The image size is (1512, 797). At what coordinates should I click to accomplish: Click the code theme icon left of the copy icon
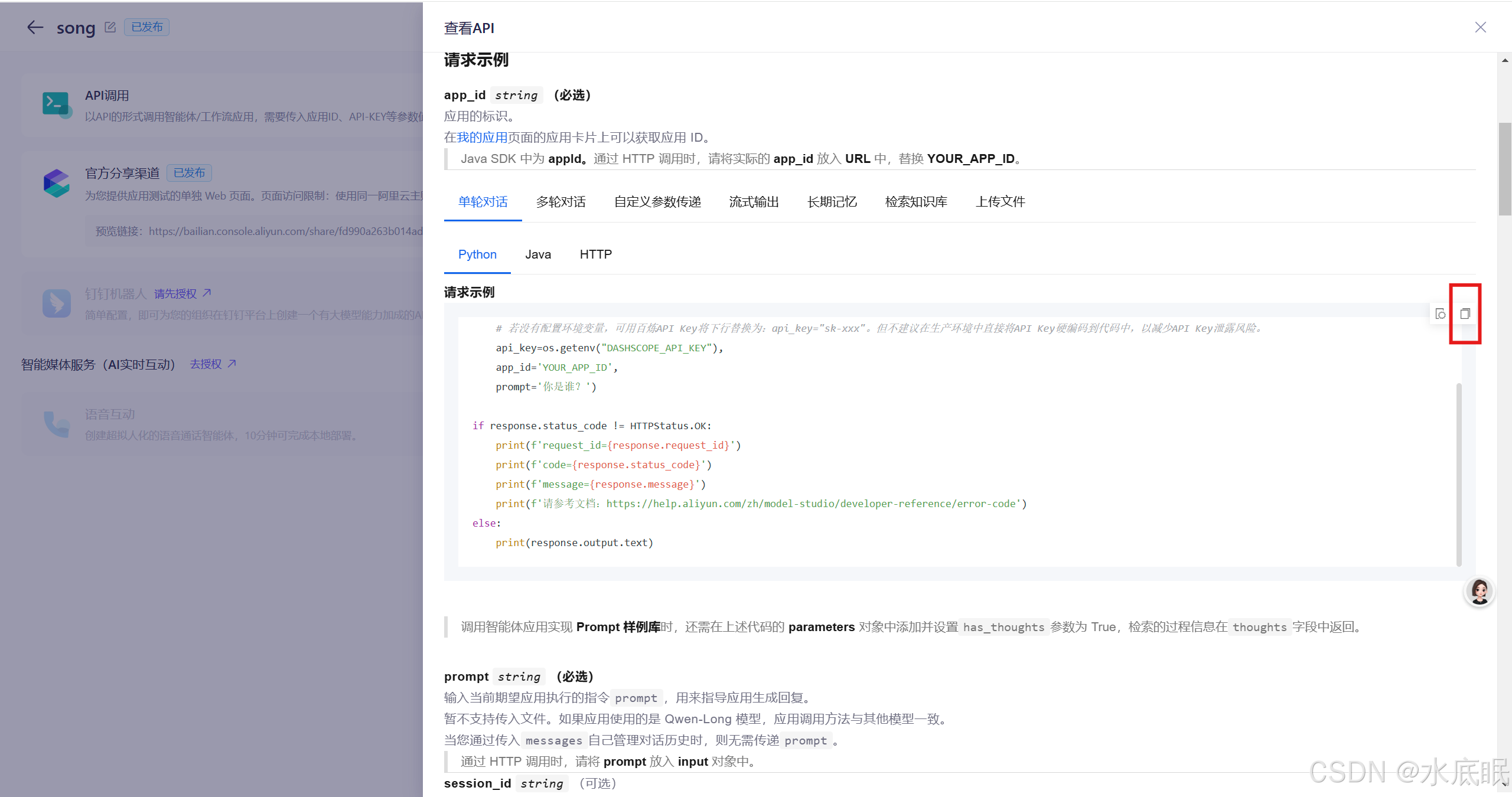click(1441, 314)
